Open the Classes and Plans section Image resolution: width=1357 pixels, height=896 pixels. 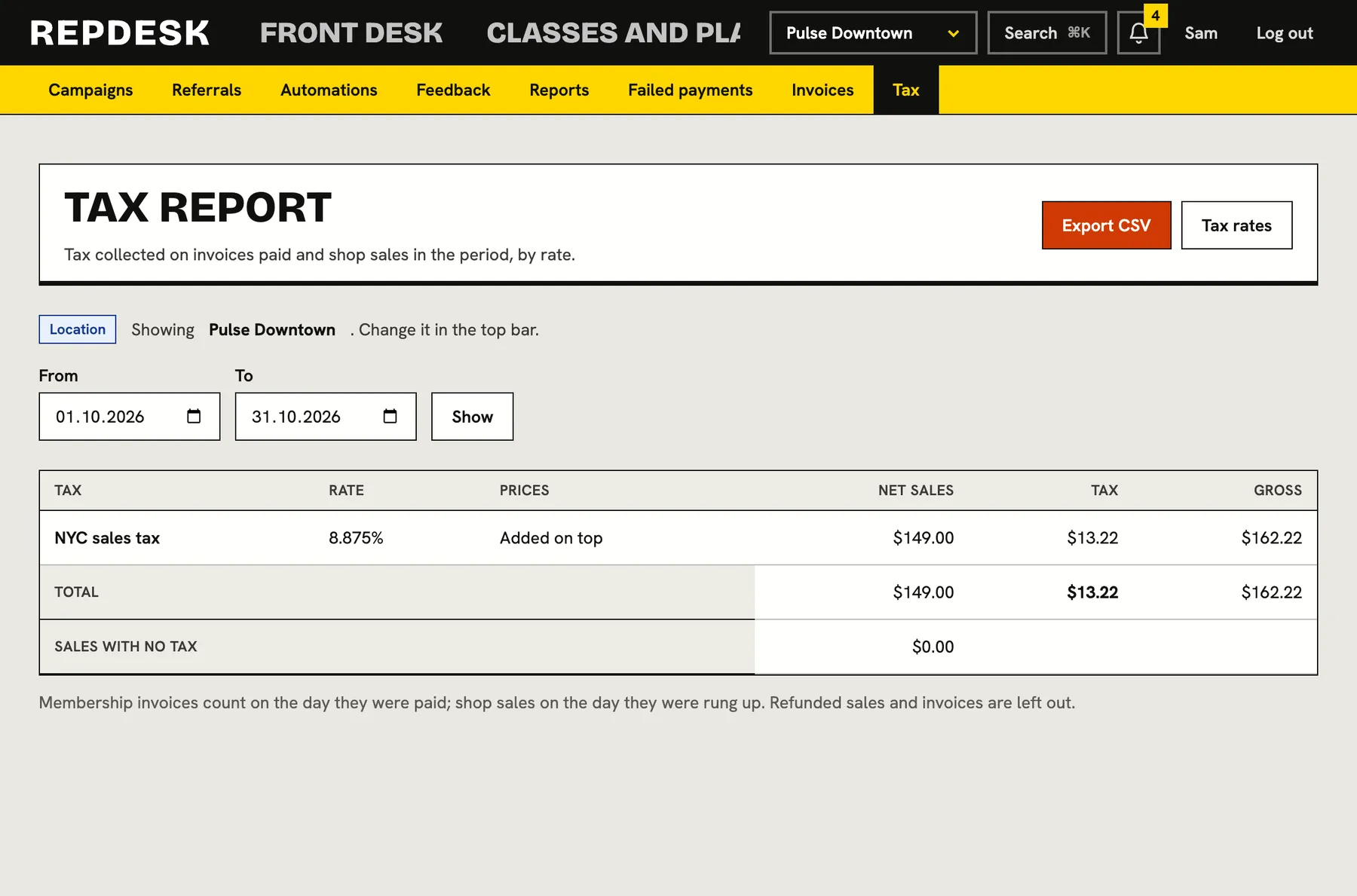pos(614,33)
